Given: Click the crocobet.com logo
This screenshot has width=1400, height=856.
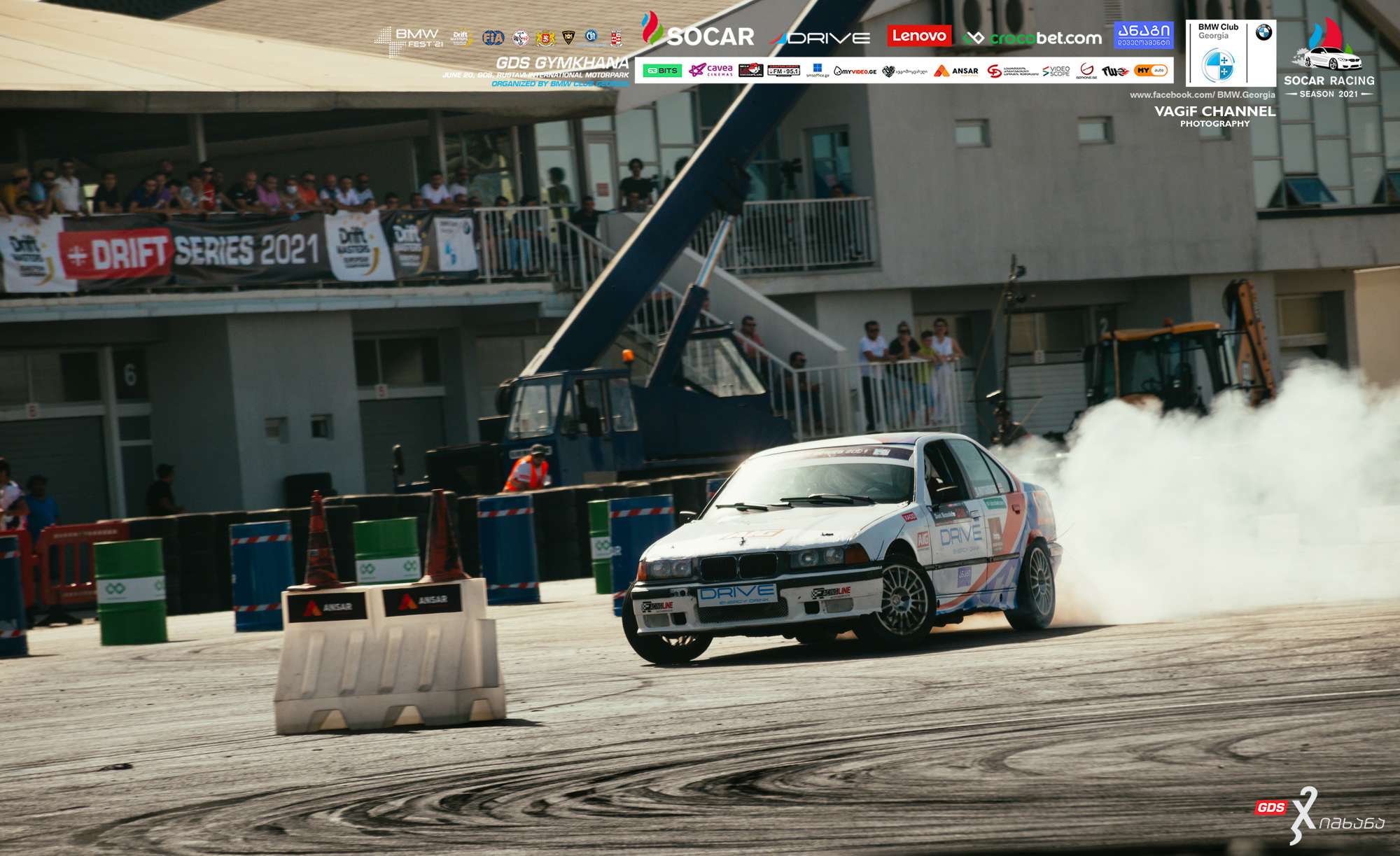Looking at the screenshot, I should (1032, 38).
